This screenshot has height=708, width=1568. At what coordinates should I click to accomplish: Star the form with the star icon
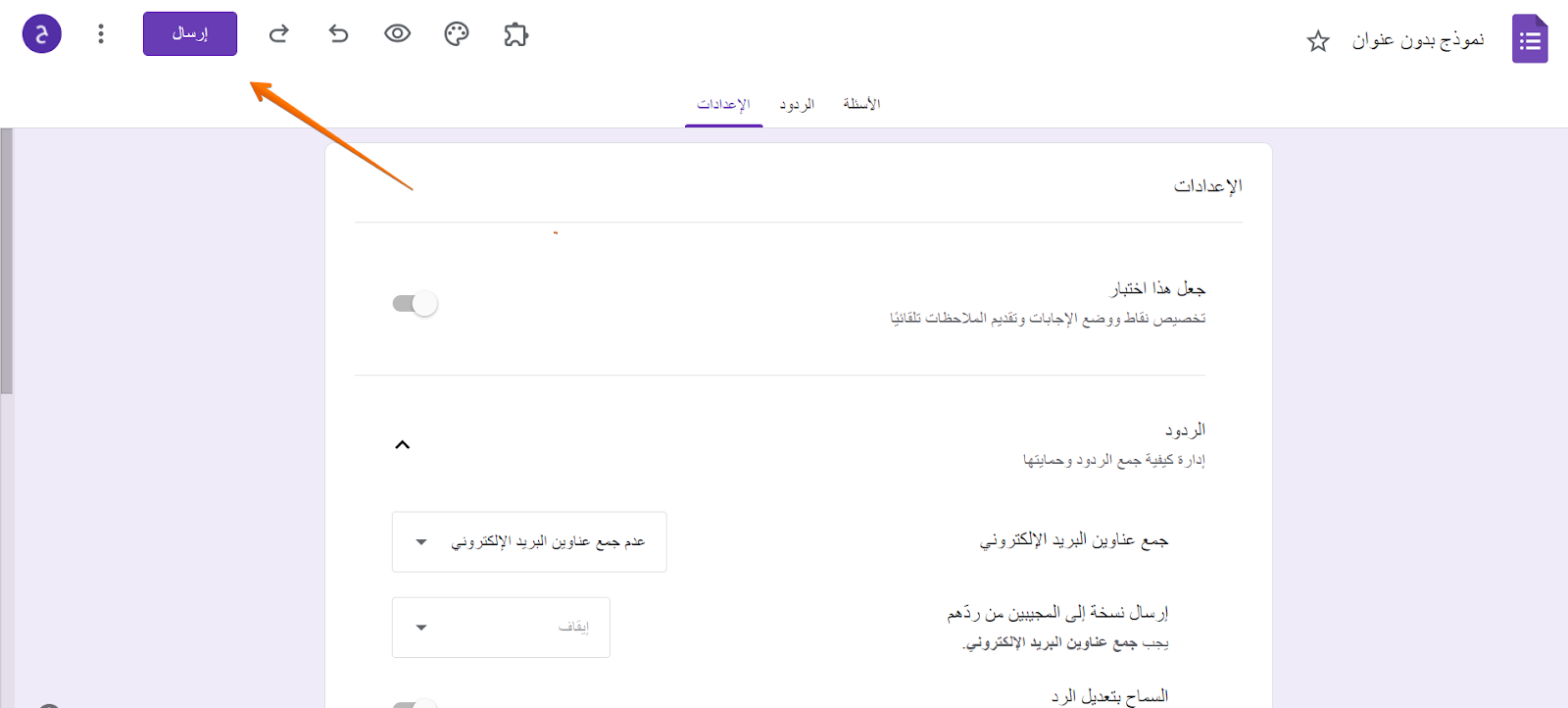click(x=1318, y=40)
